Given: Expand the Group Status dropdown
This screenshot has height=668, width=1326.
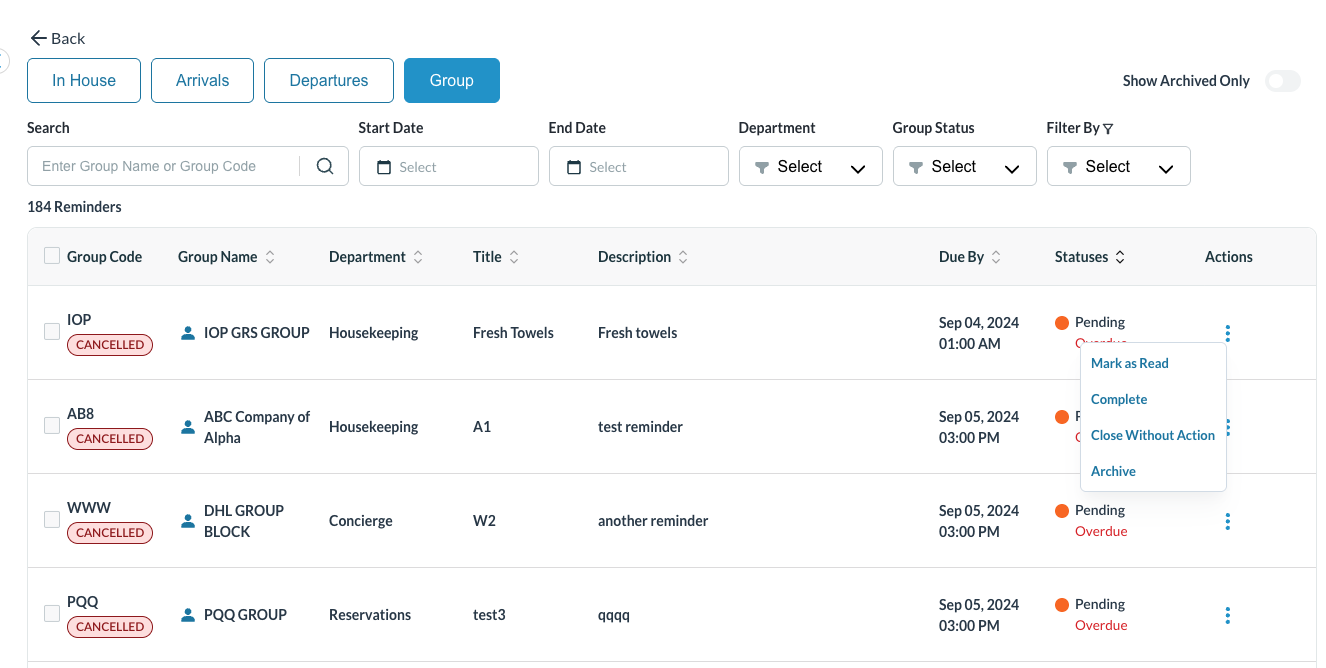Looking at the screenshot, I should pos(964,167).
